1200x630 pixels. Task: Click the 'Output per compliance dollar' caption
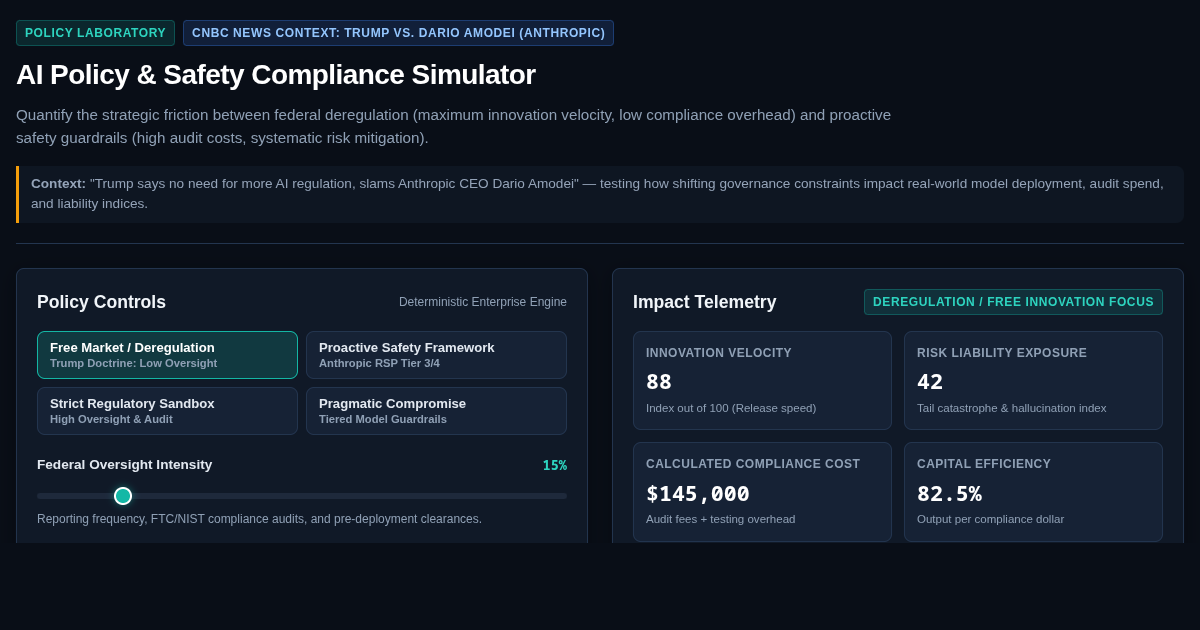[990, 519]
